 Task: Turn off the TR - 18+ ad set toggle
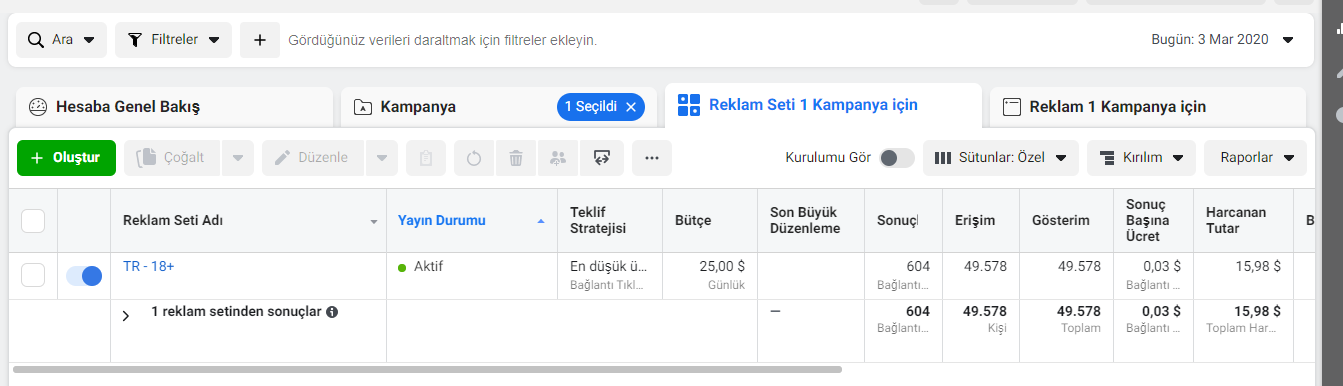point(84,276)
